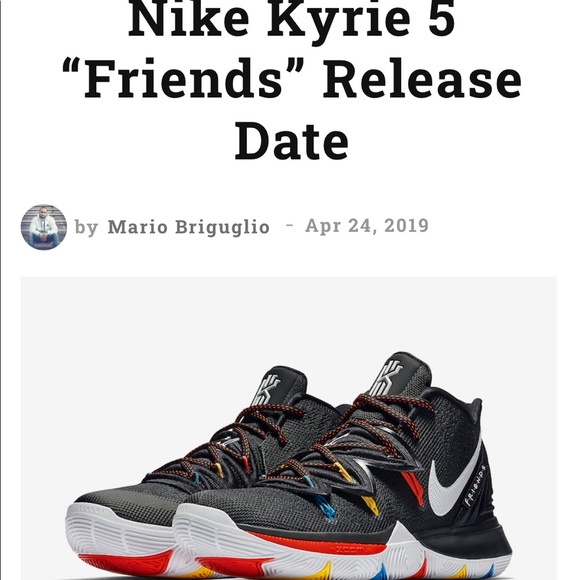Click the "by" label before author name
This screenshot has width=580, height=580.
pos(86,227)
